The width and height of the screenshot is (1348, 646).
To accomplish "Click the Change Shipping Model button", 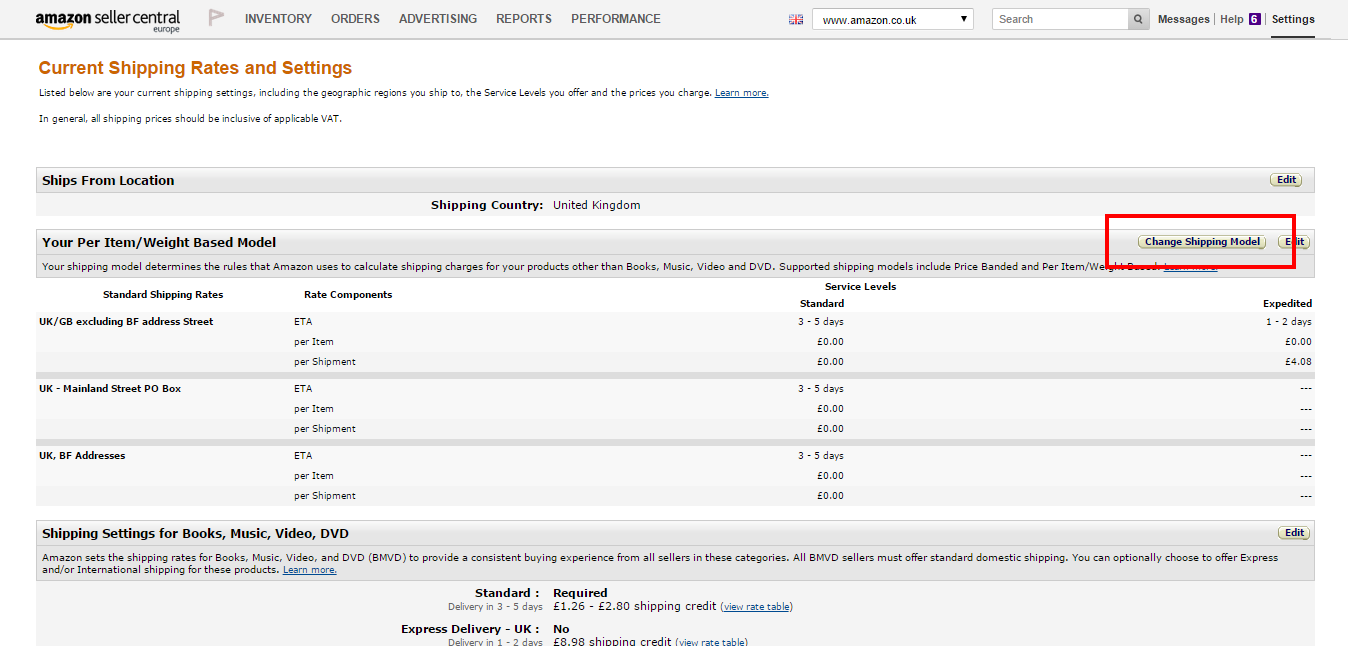I will (x=1202, y=242).
